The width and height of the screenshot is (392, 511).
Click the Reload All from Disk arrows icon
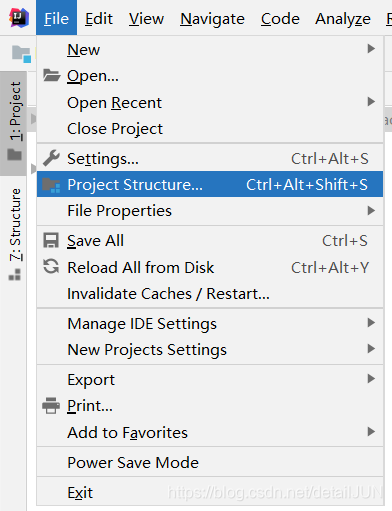pos(51,267)
